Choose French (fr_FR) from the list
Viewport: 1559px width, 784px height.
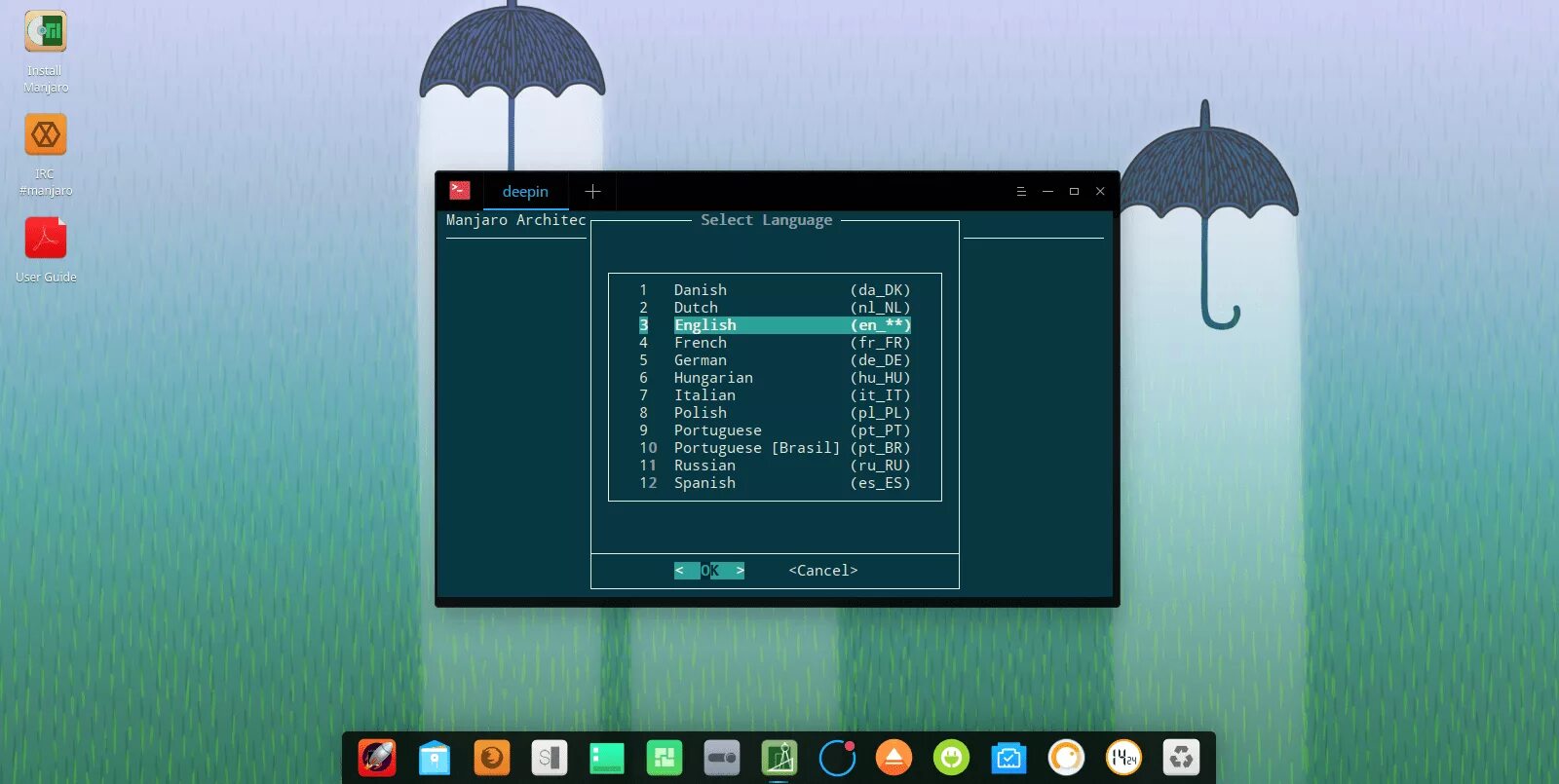coord(775,343)
